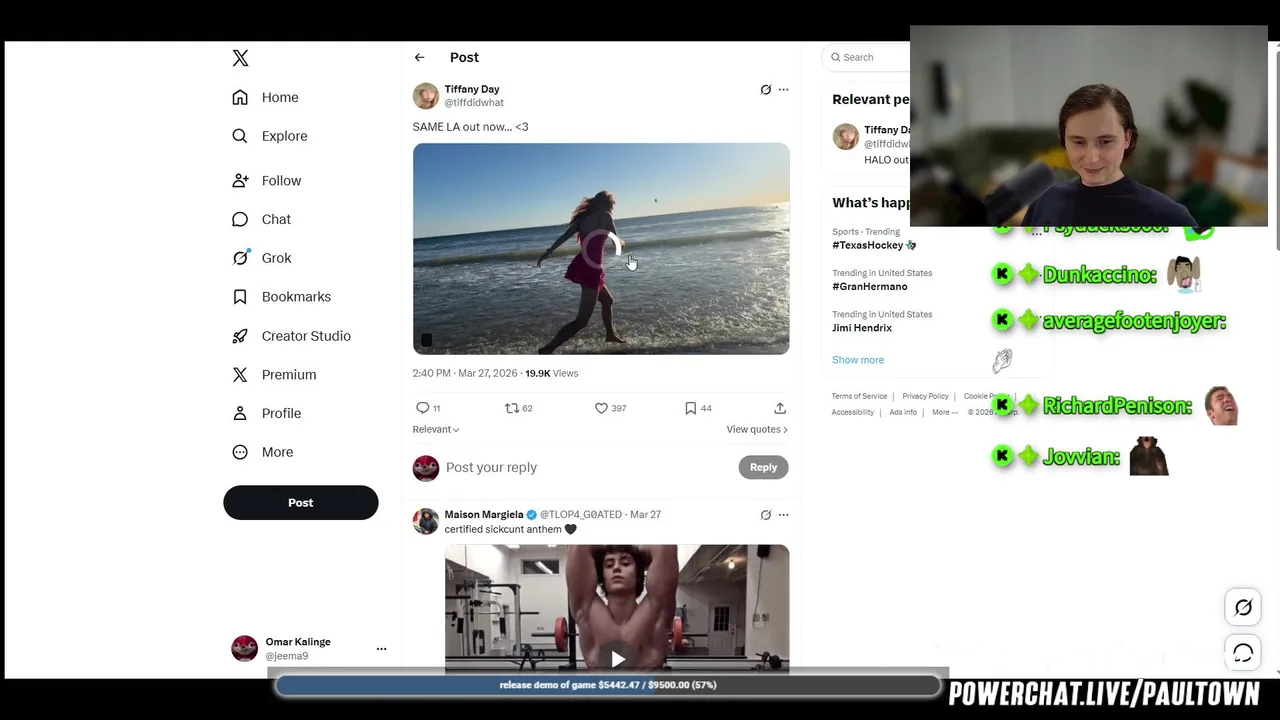Expand the More menu in sidebar
Viewport: 1280px width, 720px height.
[264, 452]
